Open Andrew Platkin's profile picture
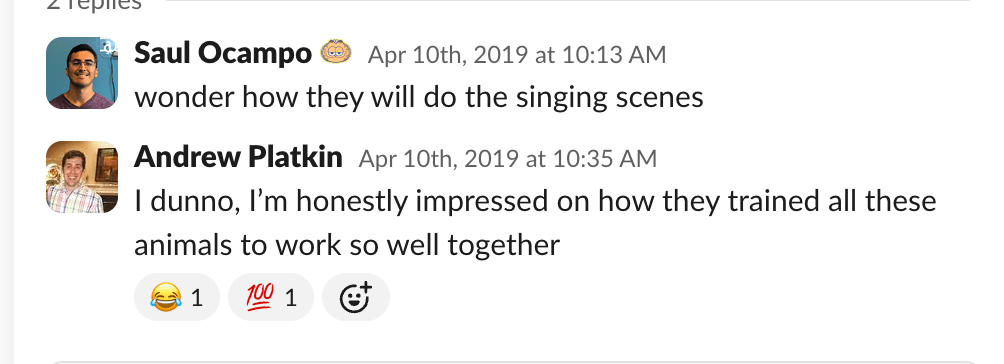 82,176
